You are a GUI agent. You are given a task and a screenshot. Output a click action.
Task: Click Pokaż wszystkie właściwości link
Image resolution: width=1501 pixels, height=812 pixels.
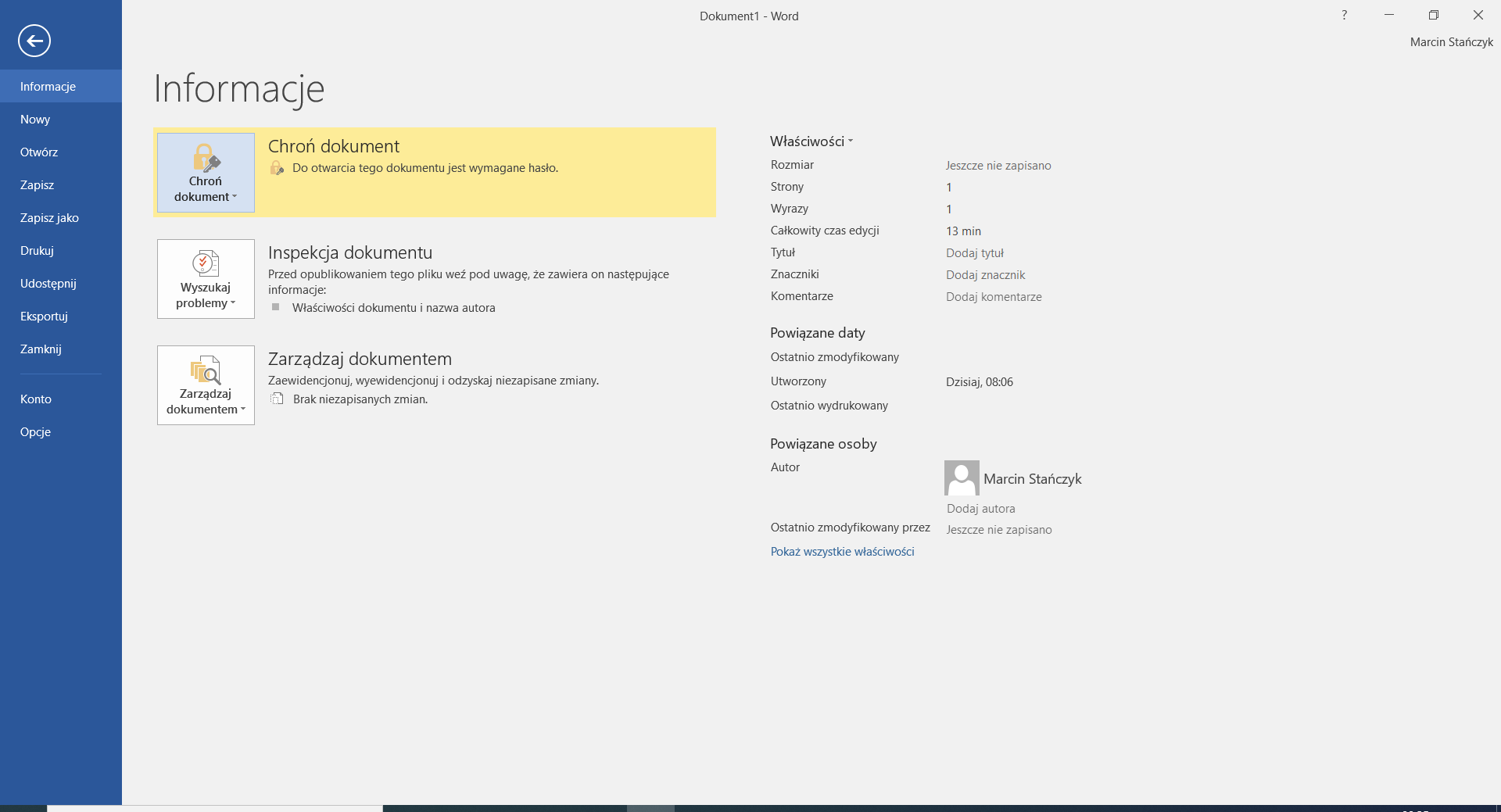coord(842,552)
